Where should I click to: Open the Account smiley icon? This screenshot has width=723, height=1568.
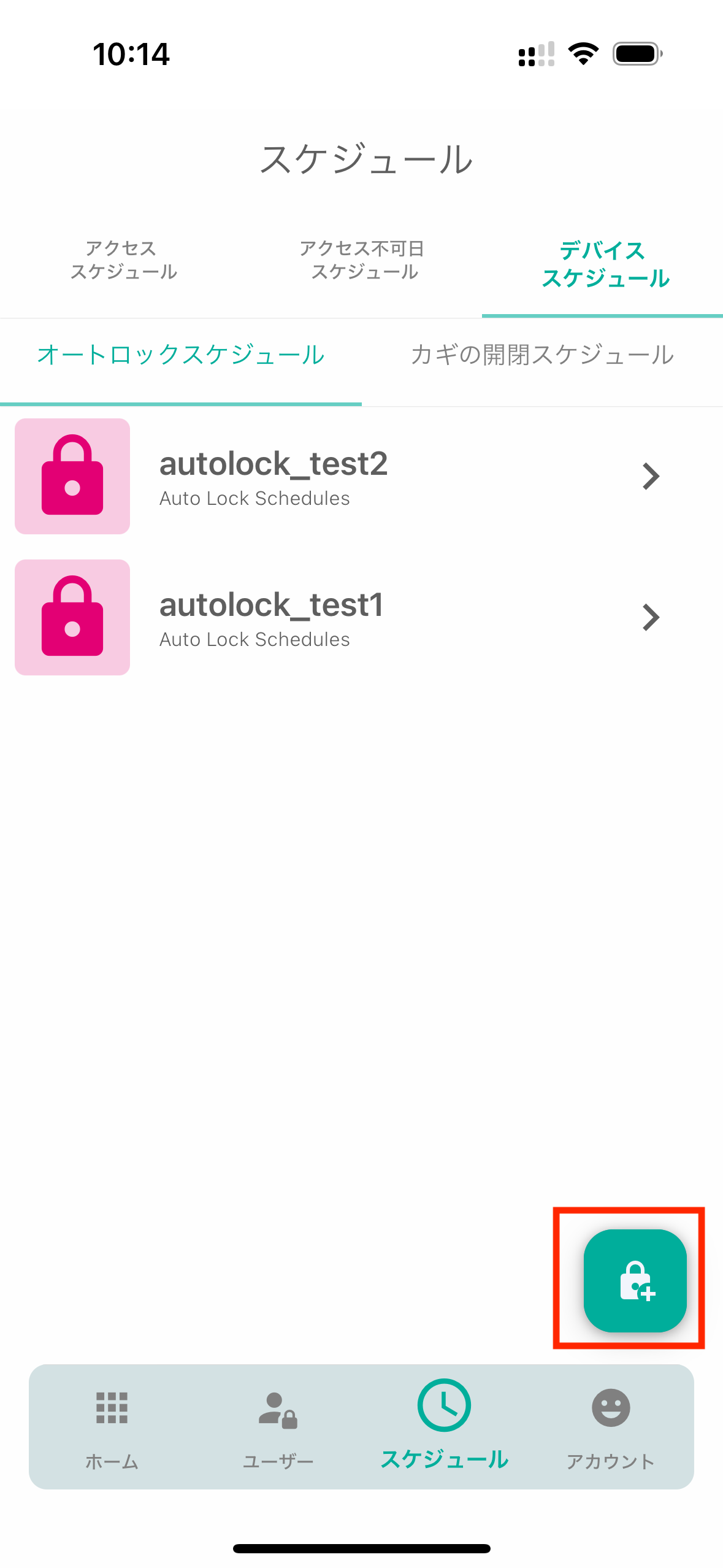point(611,1408)
